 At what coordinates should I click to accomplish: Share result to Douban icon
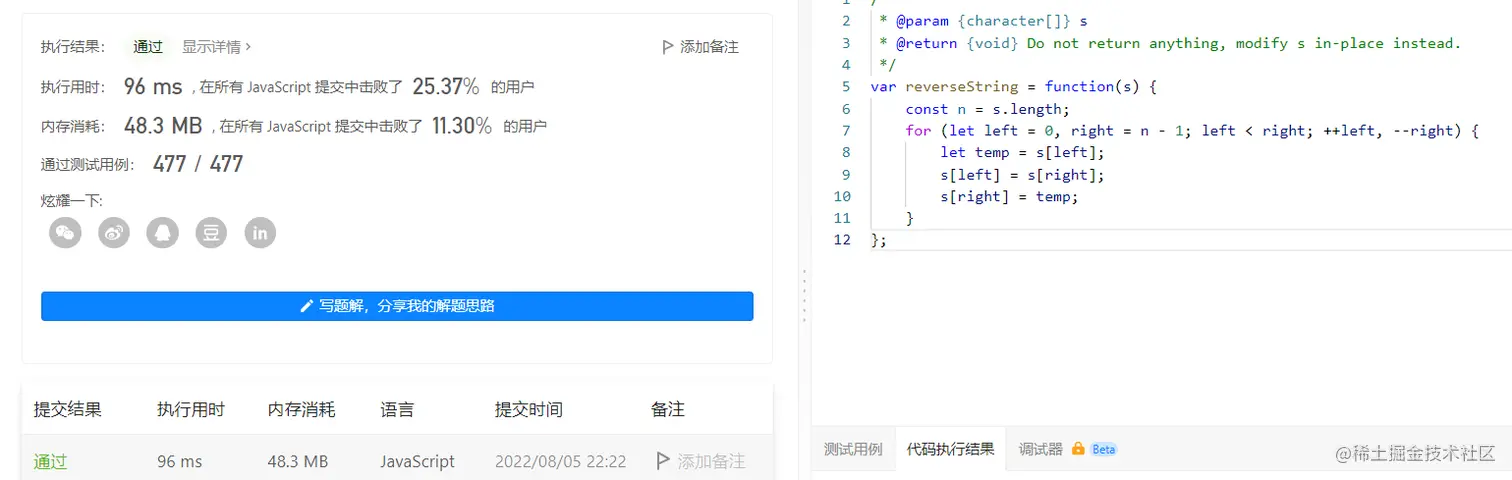click(x=211, y=233)
